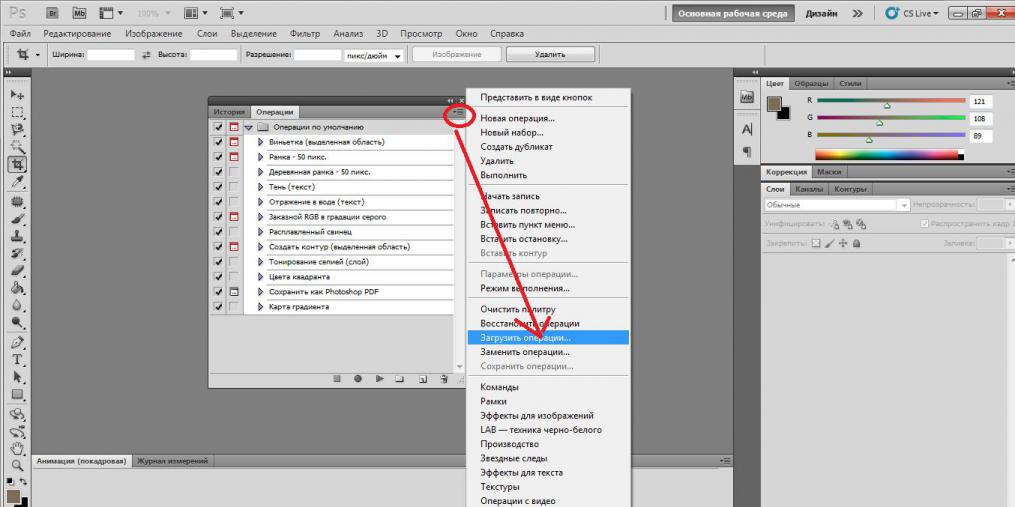The image size is (1015, 507).
Task: Open the пикс/дюйм resolution units dropdown
Action: 374,56
